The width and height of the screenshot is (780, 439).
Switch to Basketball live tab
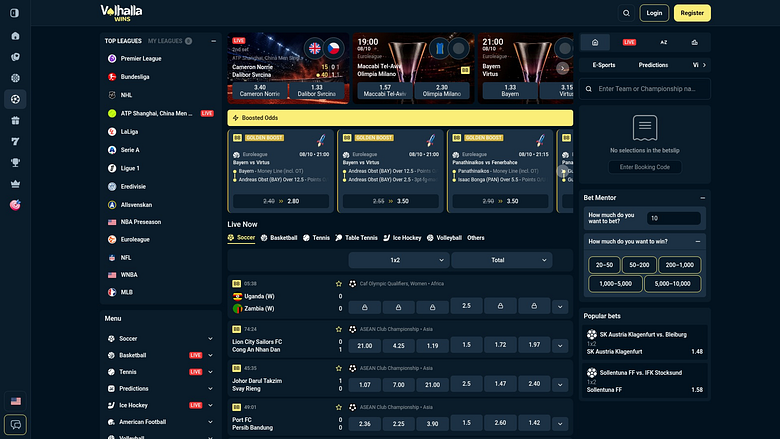[x=279, y=238]
